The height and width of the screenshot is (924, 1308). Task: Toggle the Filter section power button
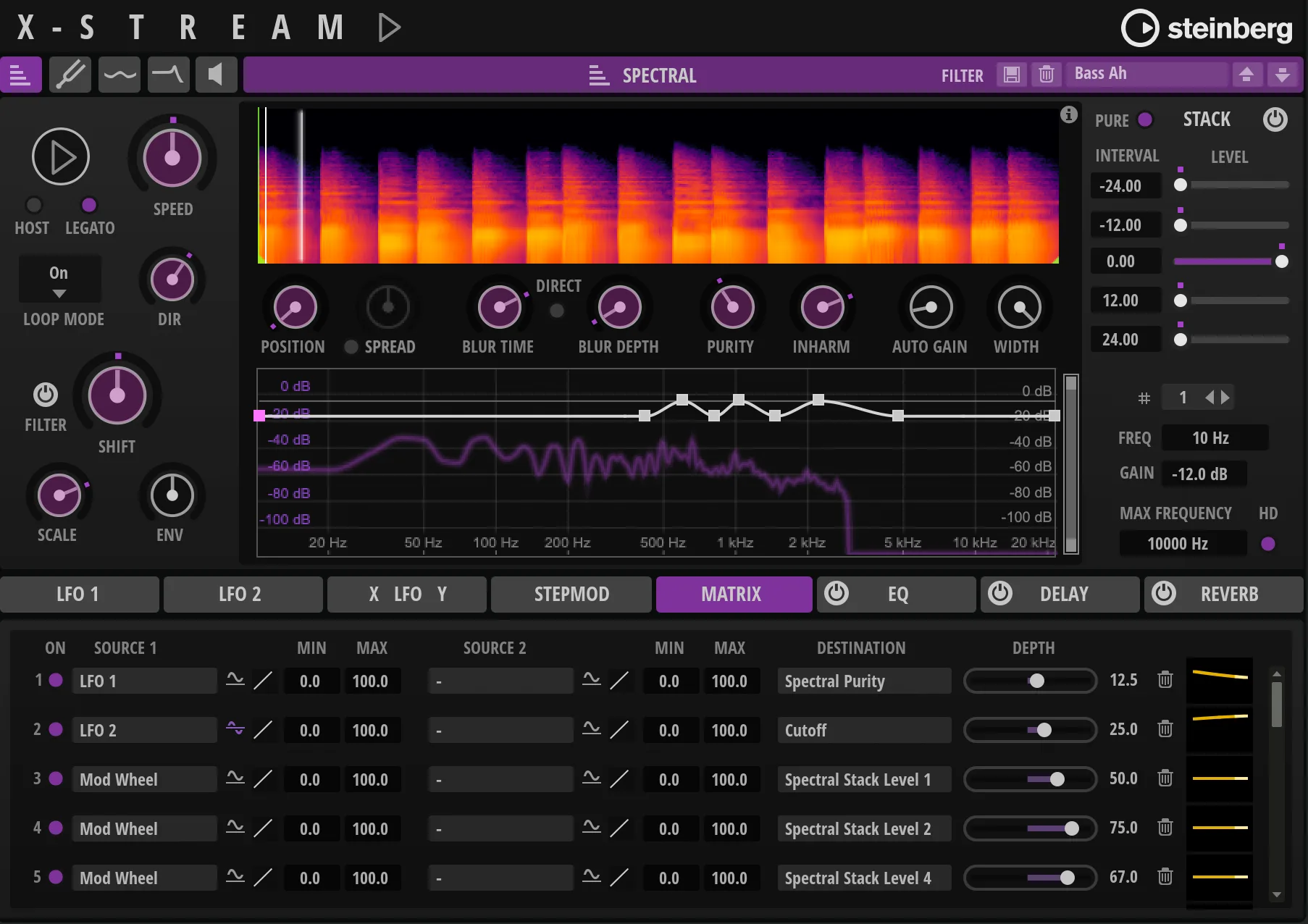[45, 395]
